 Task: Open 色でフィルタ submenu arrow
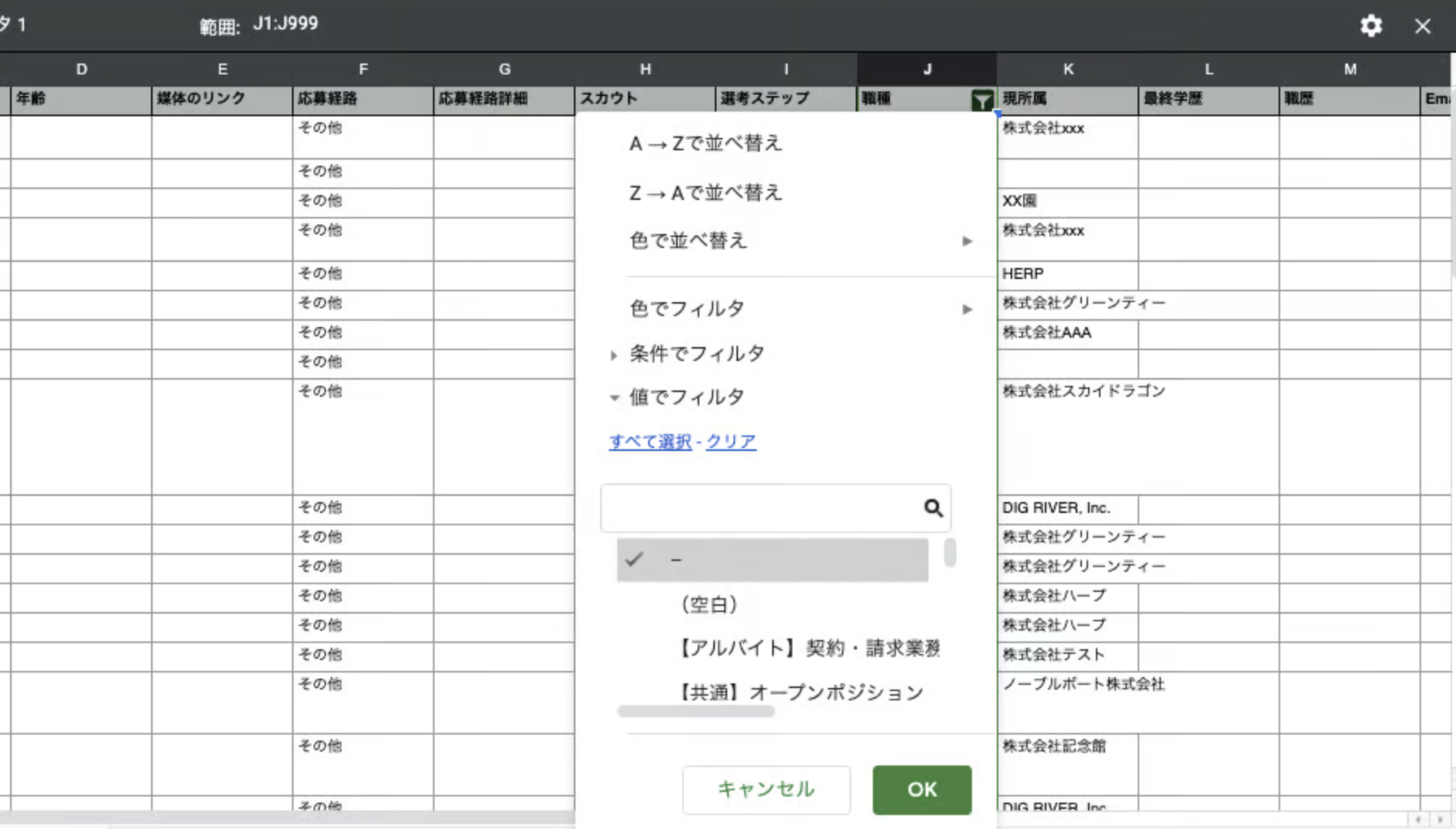tap(967, 309)
